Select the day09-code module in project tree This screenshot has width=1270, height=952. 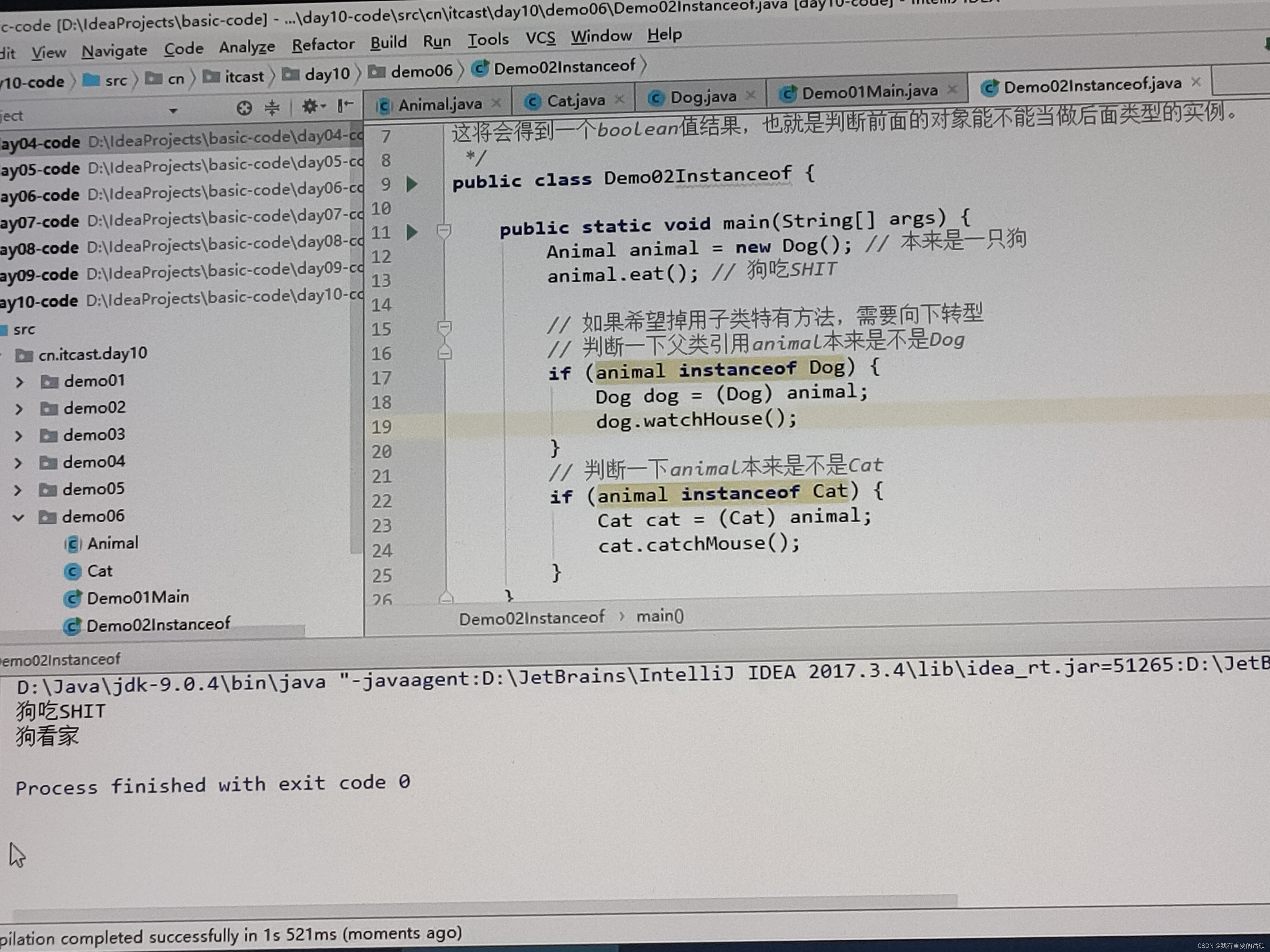tap(181, 272)
